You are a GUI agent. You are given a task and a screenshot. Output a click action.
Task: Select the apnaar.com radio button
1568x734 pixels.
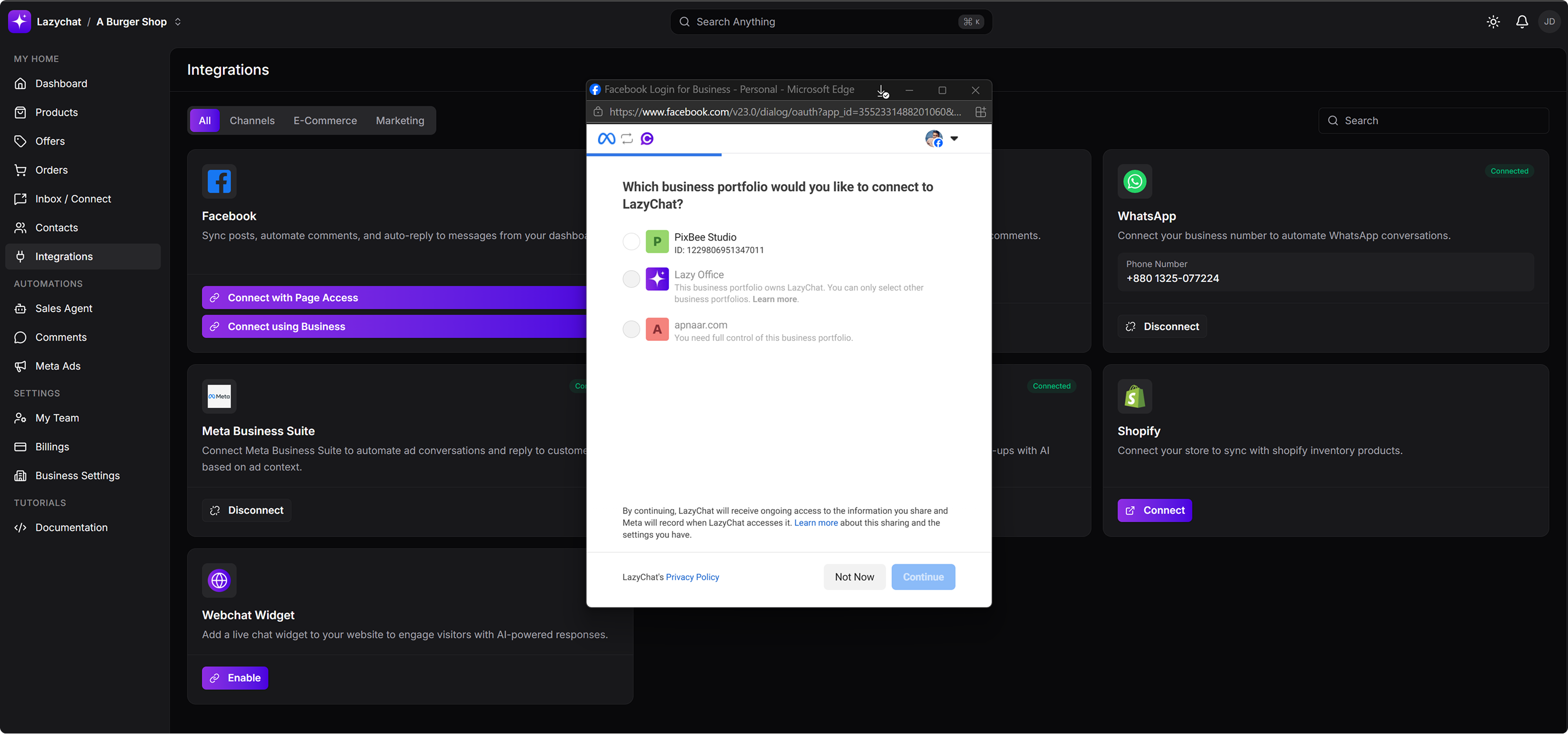tap(631, 329)
